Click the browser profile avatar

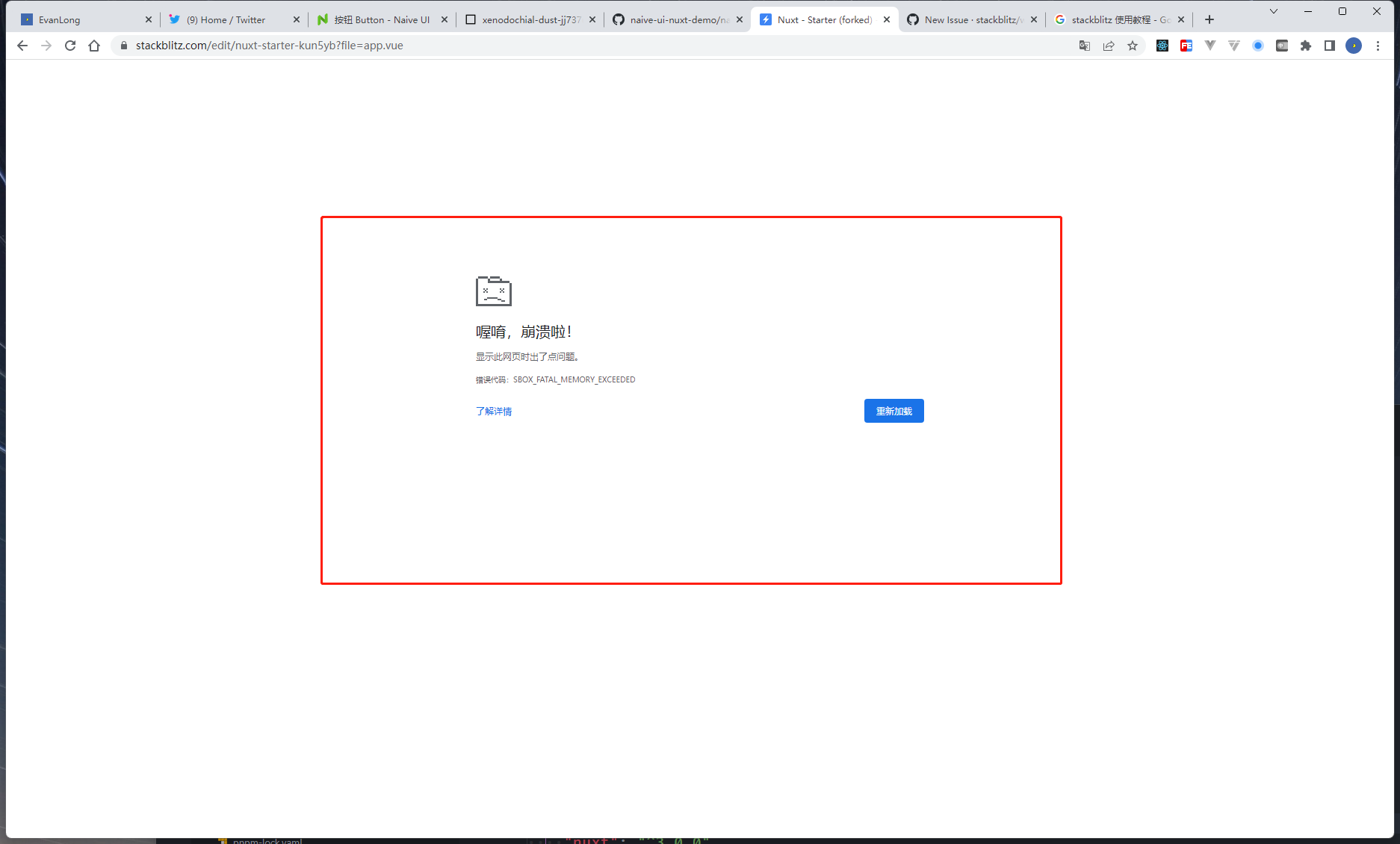click(1354, 46)
